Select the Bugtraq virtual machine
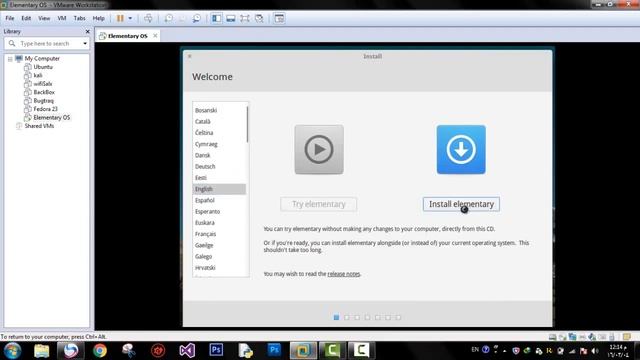 point(44,101)
